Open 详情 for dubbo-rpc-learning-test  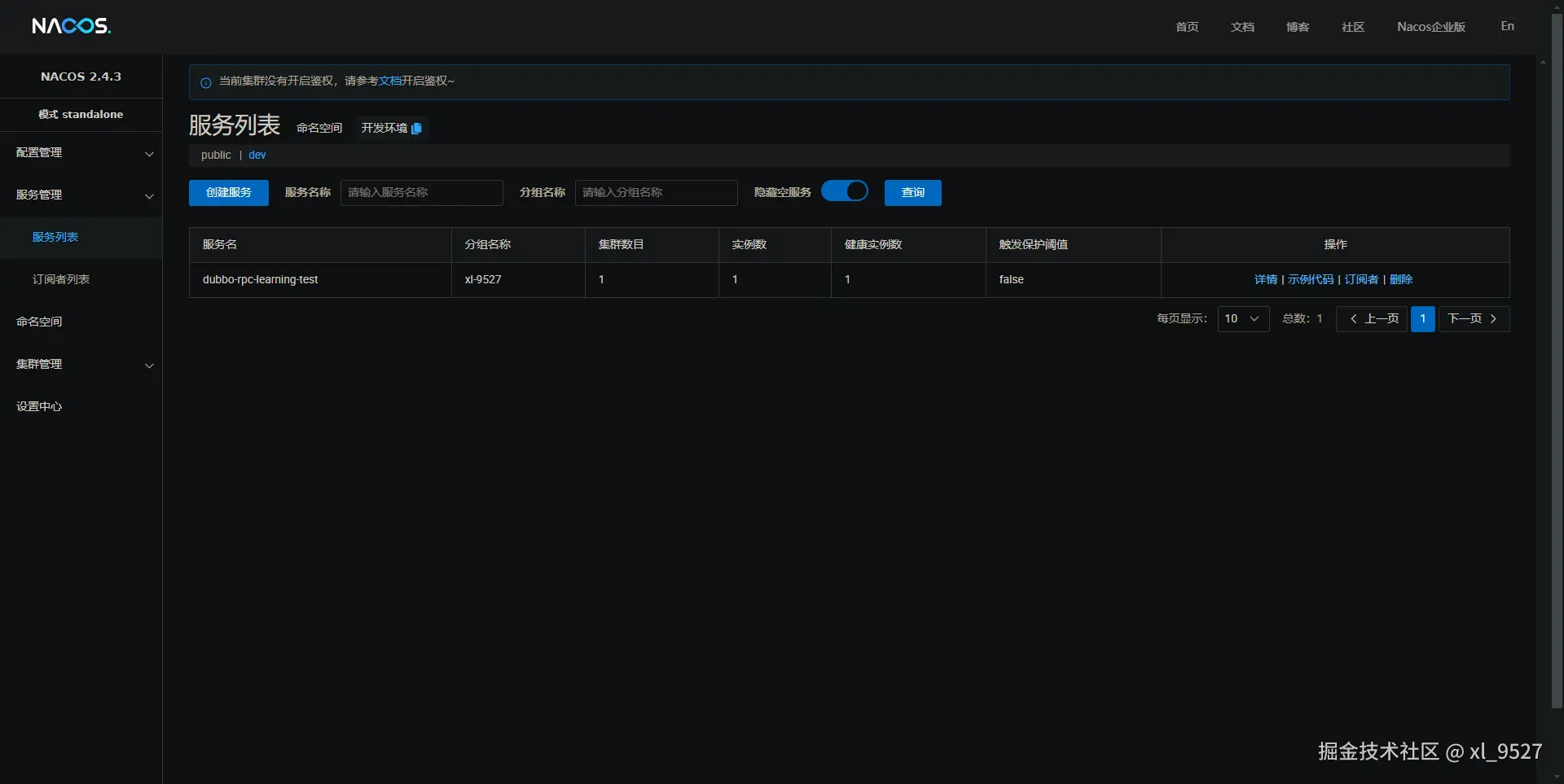click(1266, 280)
